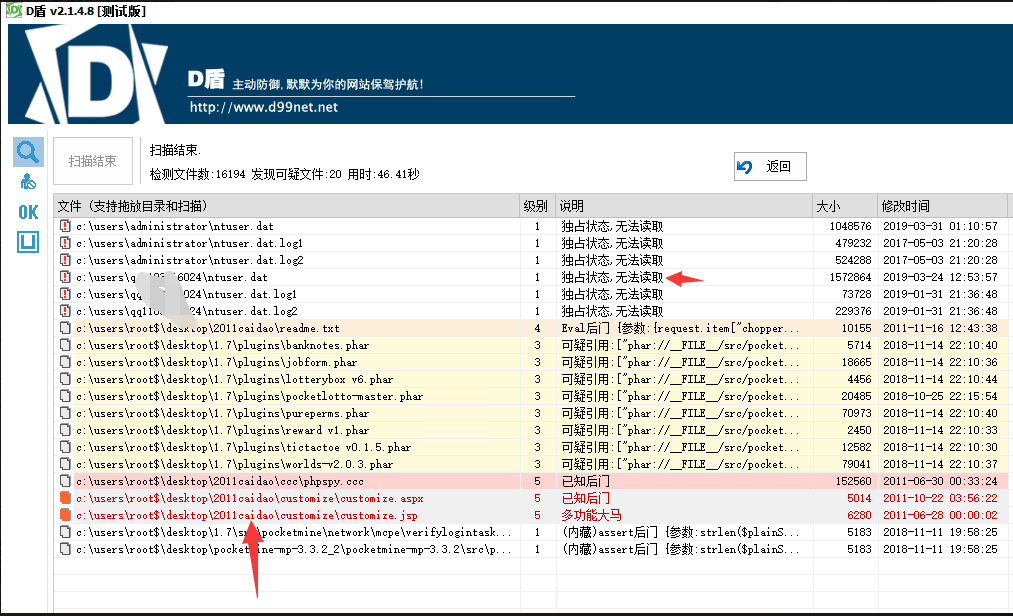The width and height of the screenshot is (1013, 616).
Task: Click the 说明 column header
Action: (x=571, y=206)
